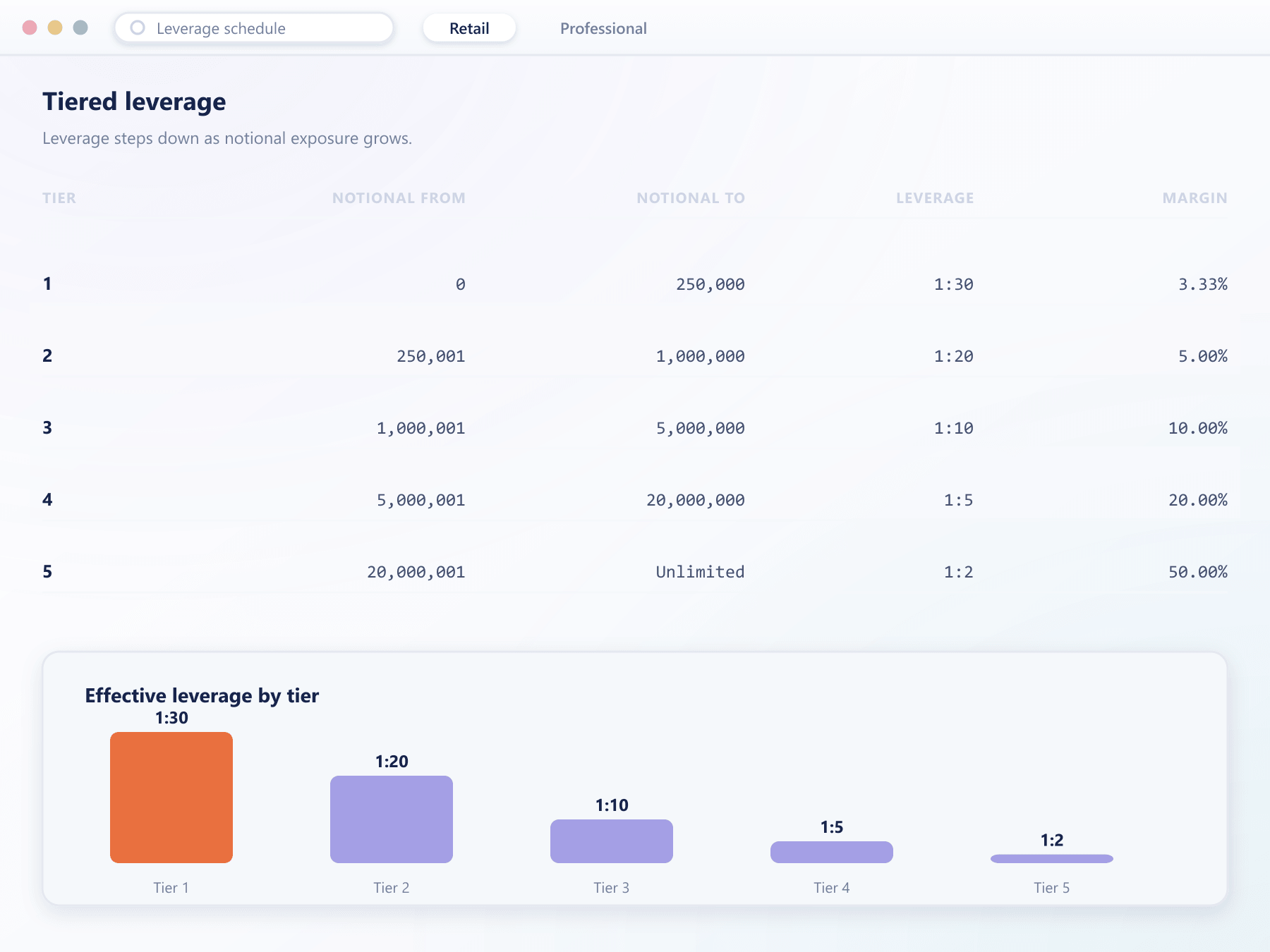Image resolution: width=1270 pixels, height=952 pixels.
Task: Click the purple Tier 2 chart bar
Action: [392, 819]
